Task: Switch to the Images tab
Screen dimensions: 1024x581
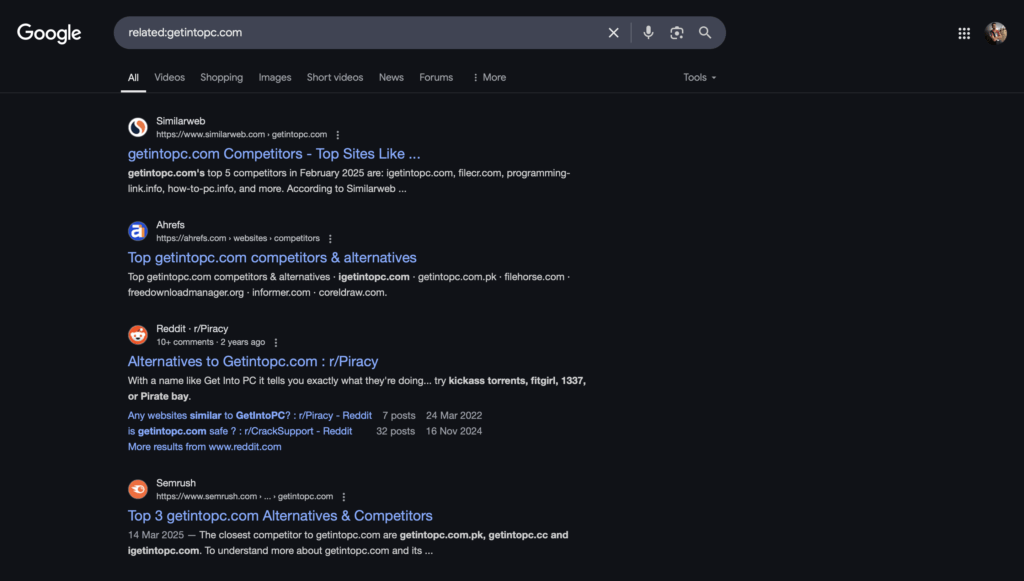Action: [275, 77]
